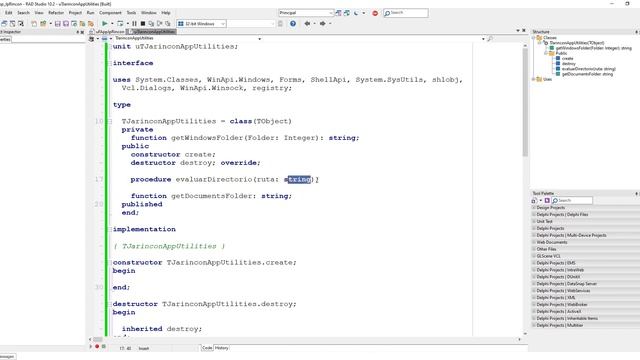Open the Refactor menu
Screen dimensions: 640x360
(56, 13)
